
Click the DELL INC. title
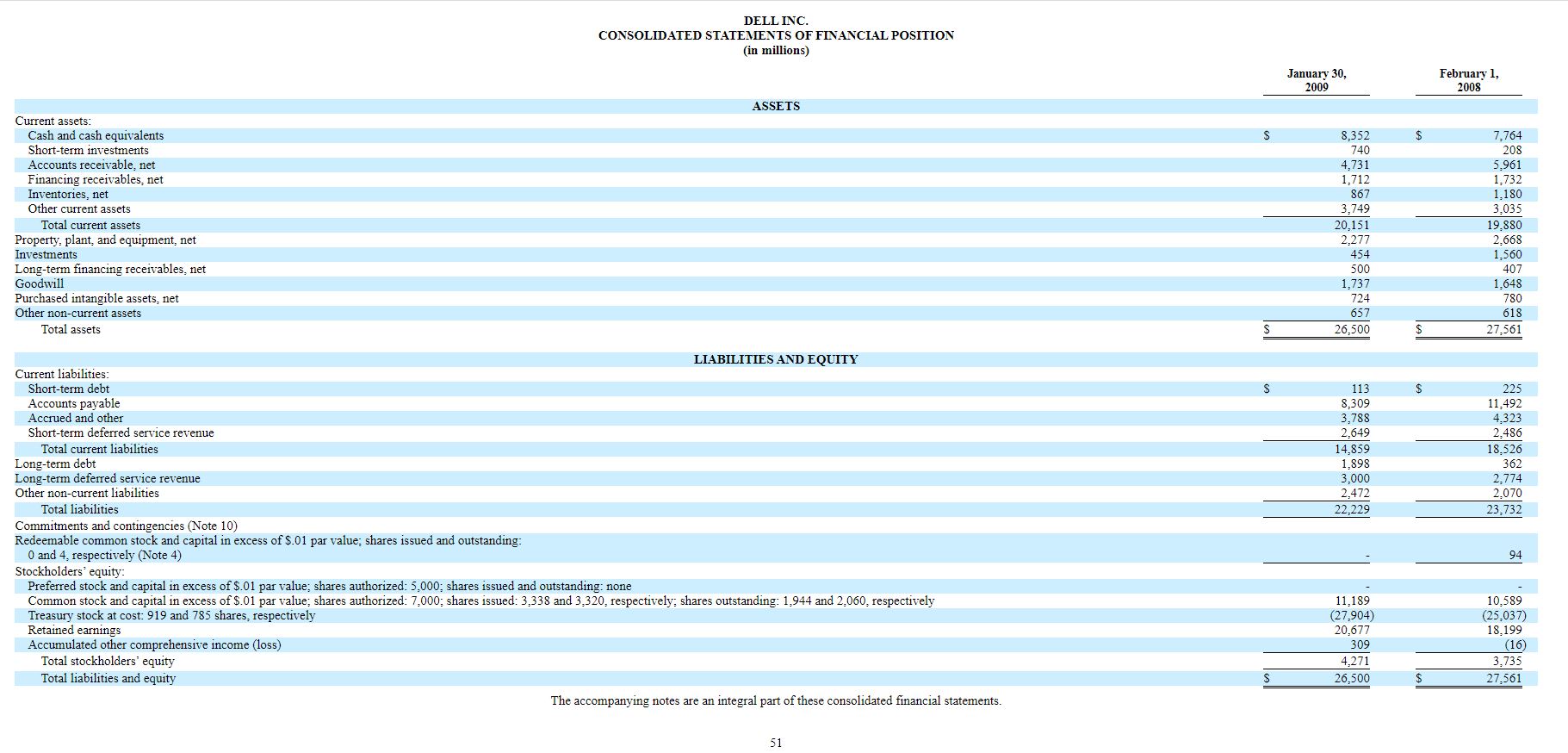coord(776,21)
